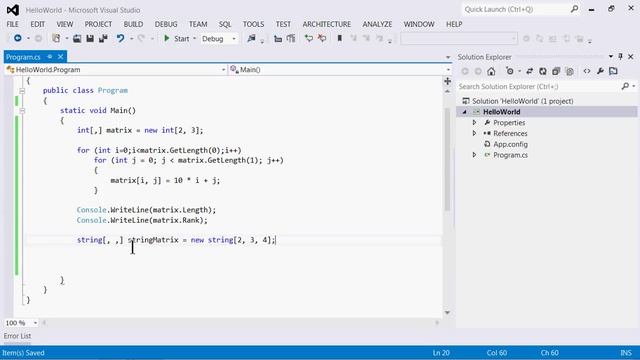Click Pending Changes Filter in Solution Explorer
The height and width of the screenshot is (360, 640).
click(510, 71)
